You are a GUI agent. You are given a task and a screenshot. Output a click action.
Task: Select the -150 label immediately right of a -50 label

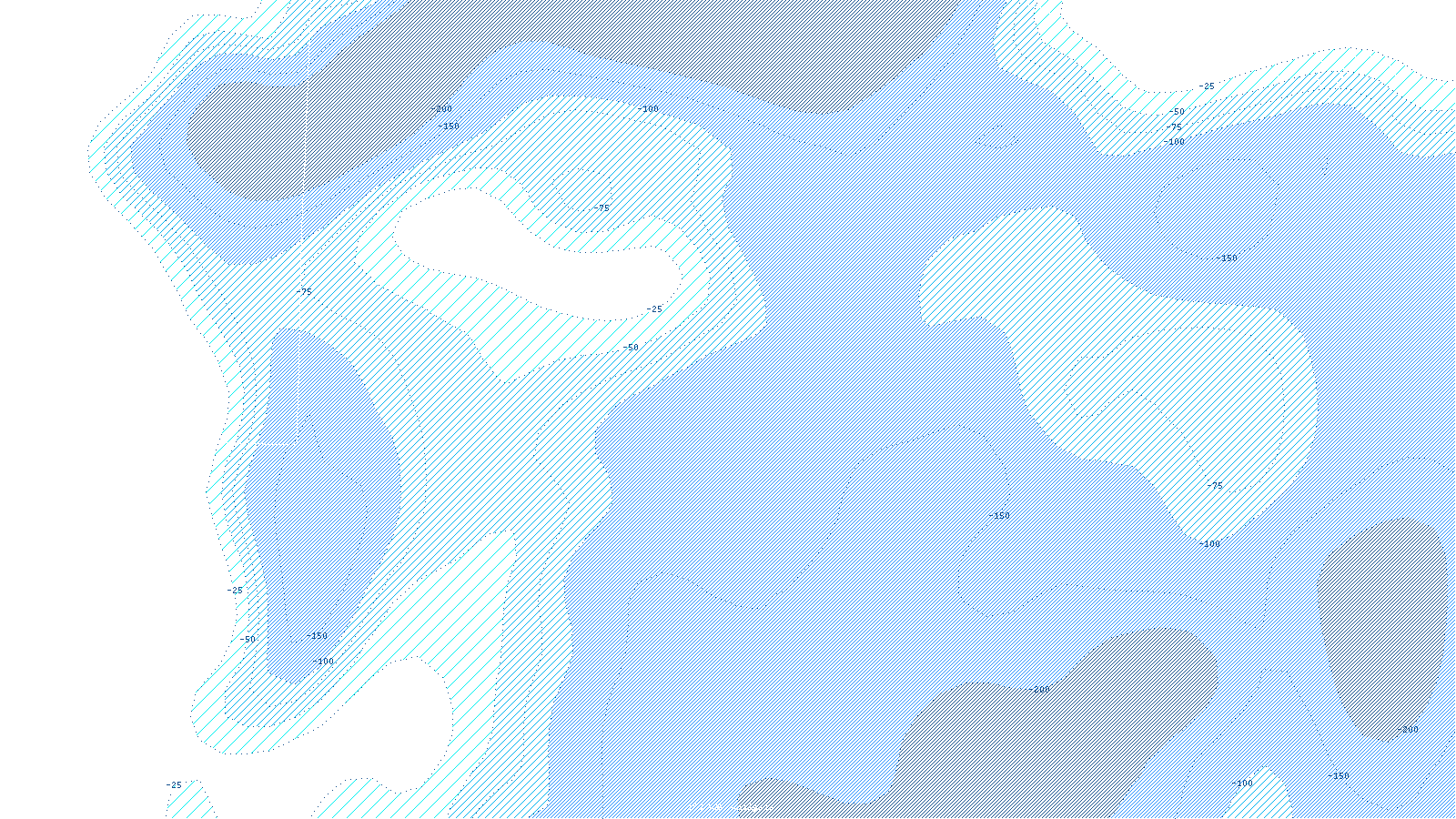pyautogui.click(x=316, y=636)
